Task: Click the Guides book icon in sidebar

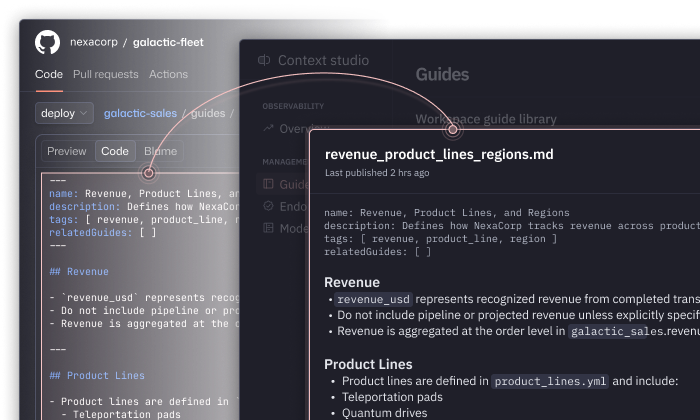Action: pyautogui.click(x=268, y=184)
